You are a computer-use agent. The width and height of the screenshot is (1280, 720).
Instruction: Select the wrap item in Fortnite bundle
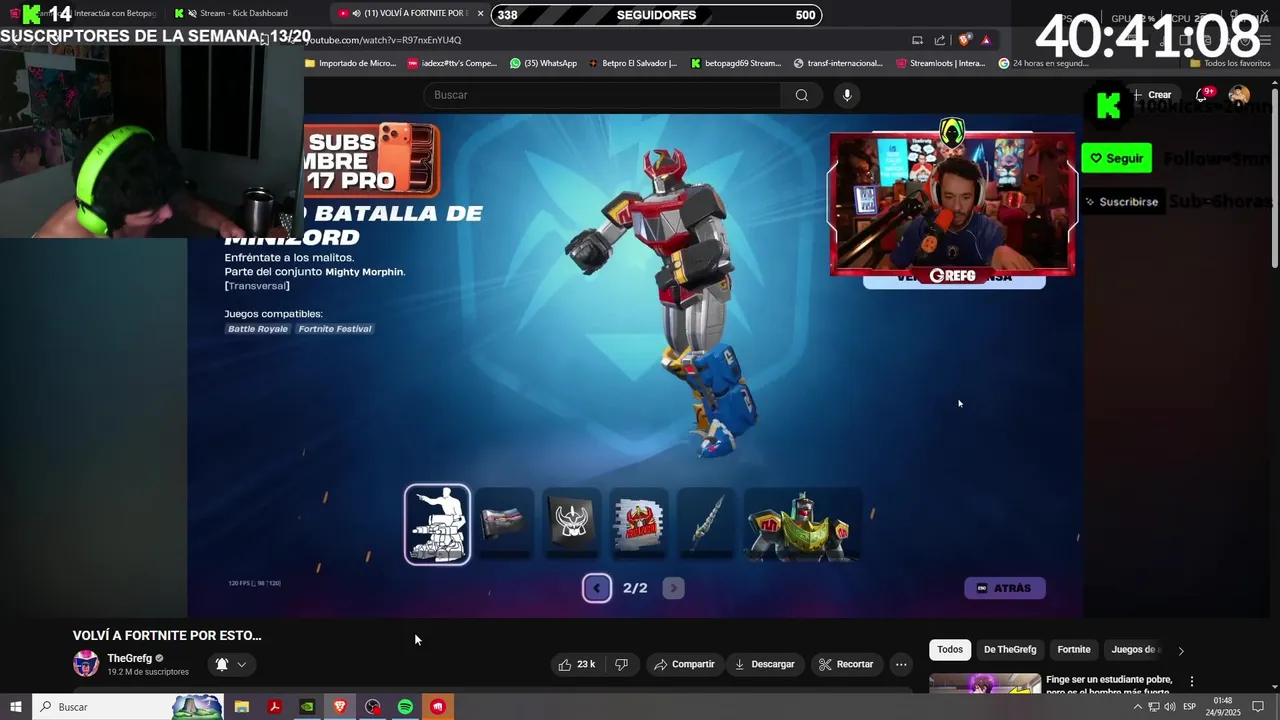click(x=503, y=525)
